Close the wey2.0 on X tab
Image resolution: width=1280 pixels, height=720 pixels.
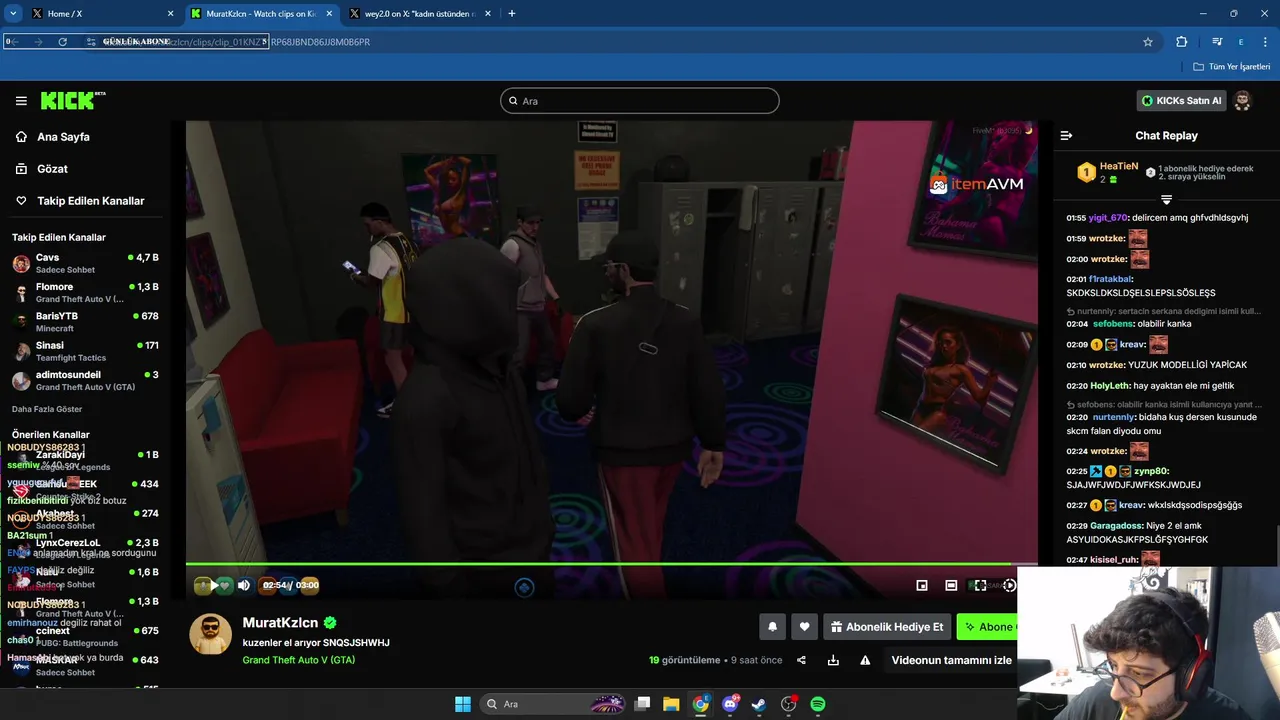coord(489,13)
